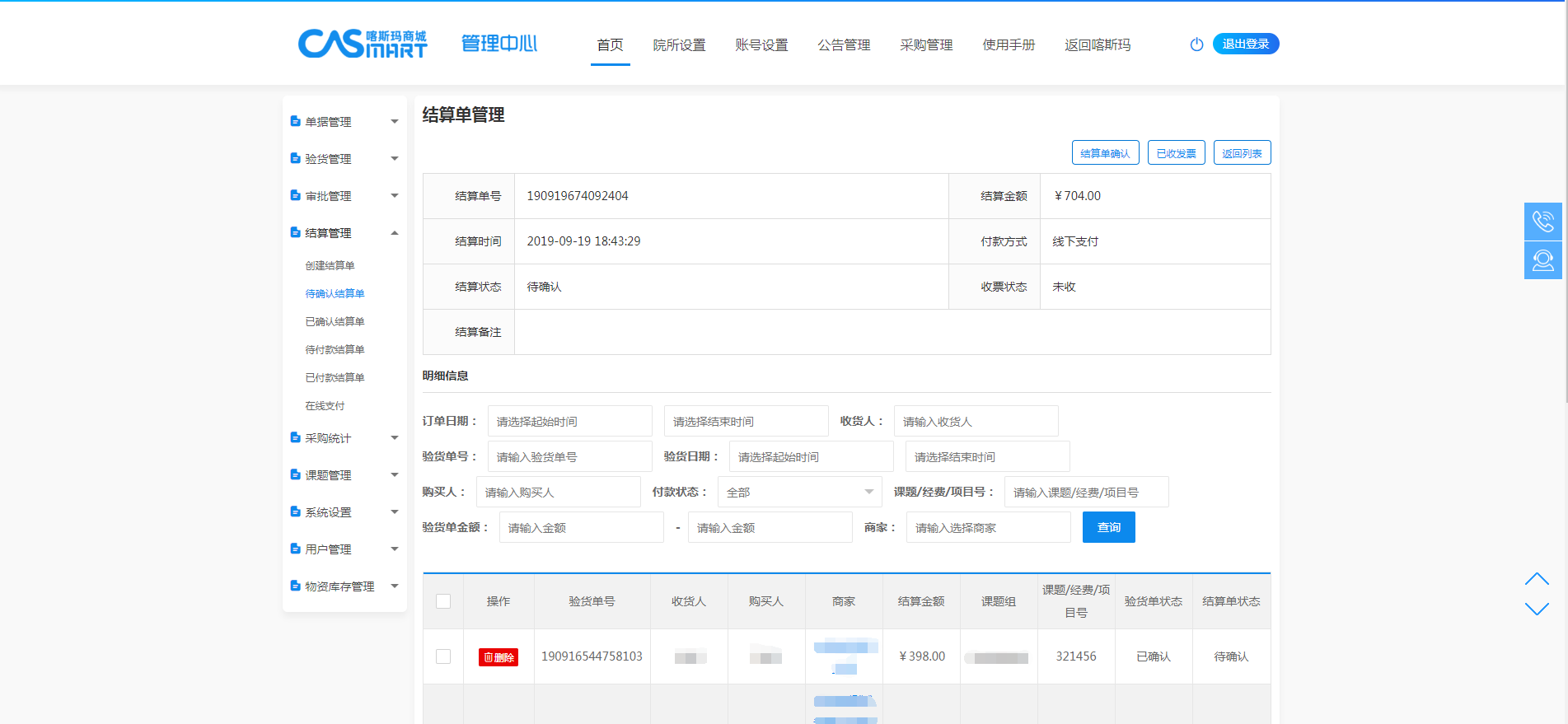
Task: Open the 付款状态 dropdown showing 全部
Action: tap(799, 492)
